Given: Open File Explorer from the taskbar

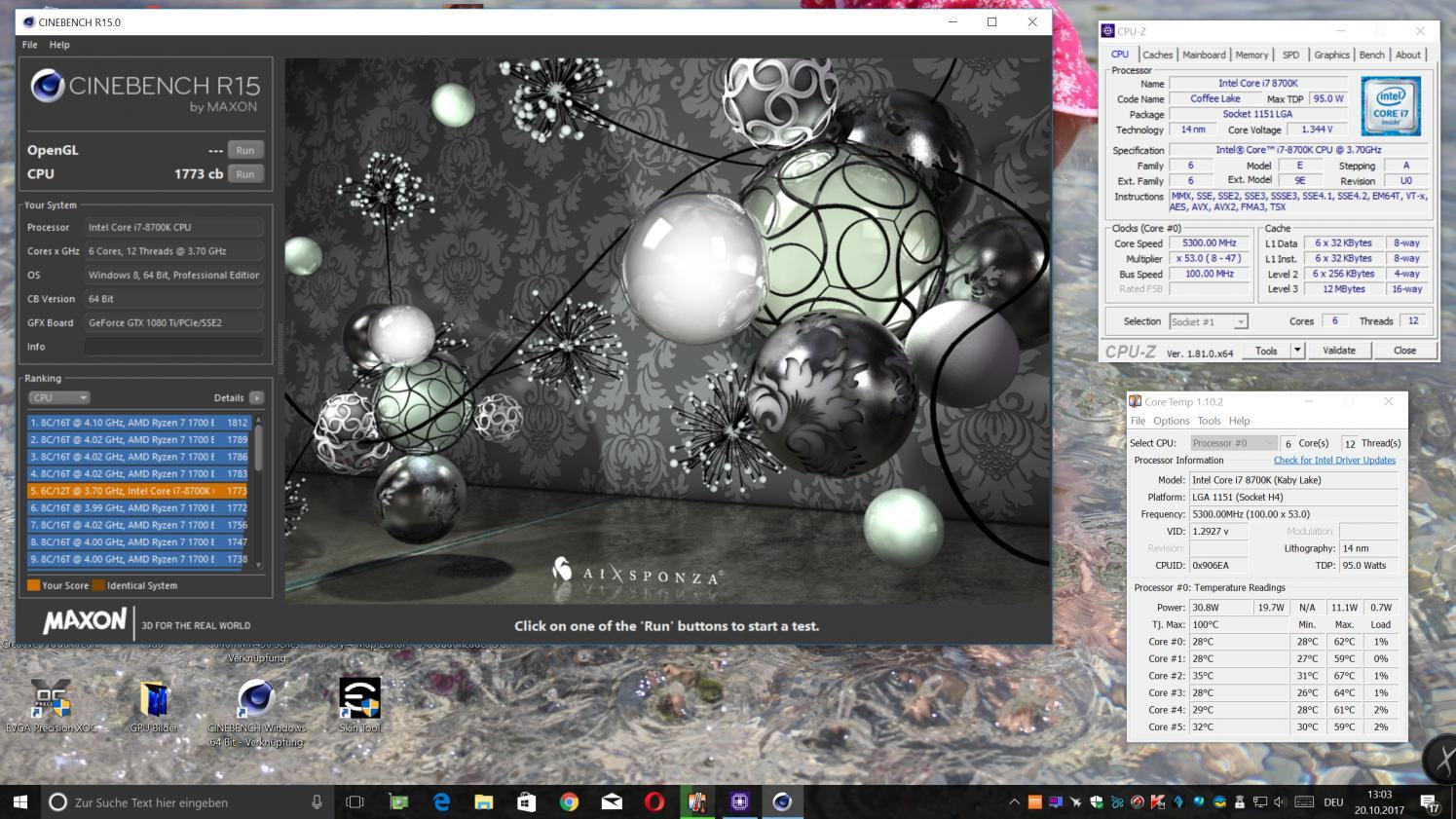Looking at the screenshot, I should (x=484, y=801).
